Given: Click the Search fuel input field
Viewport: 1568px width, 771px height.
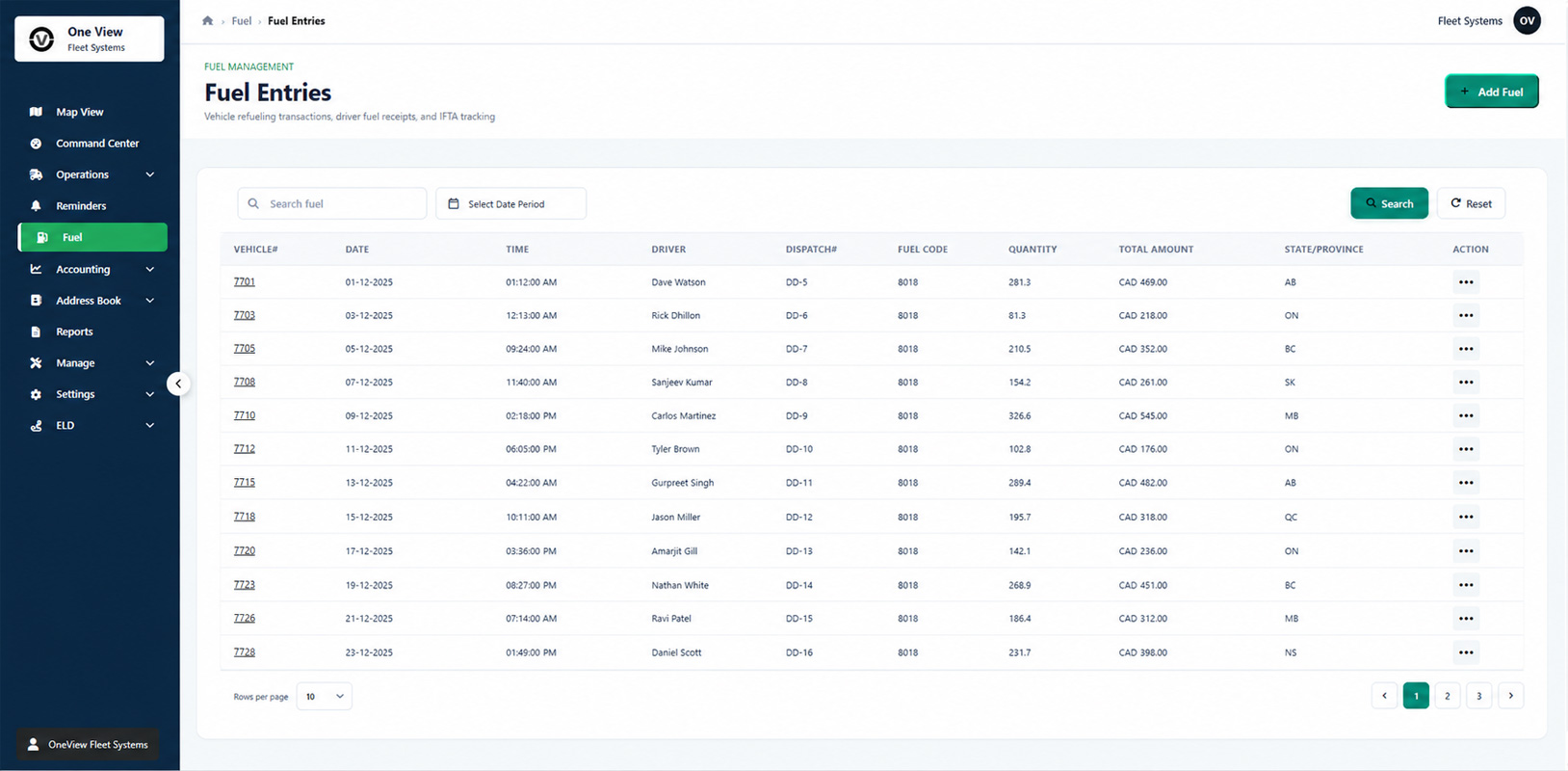Looking at the screenshot, I should (x=331, y=203).
